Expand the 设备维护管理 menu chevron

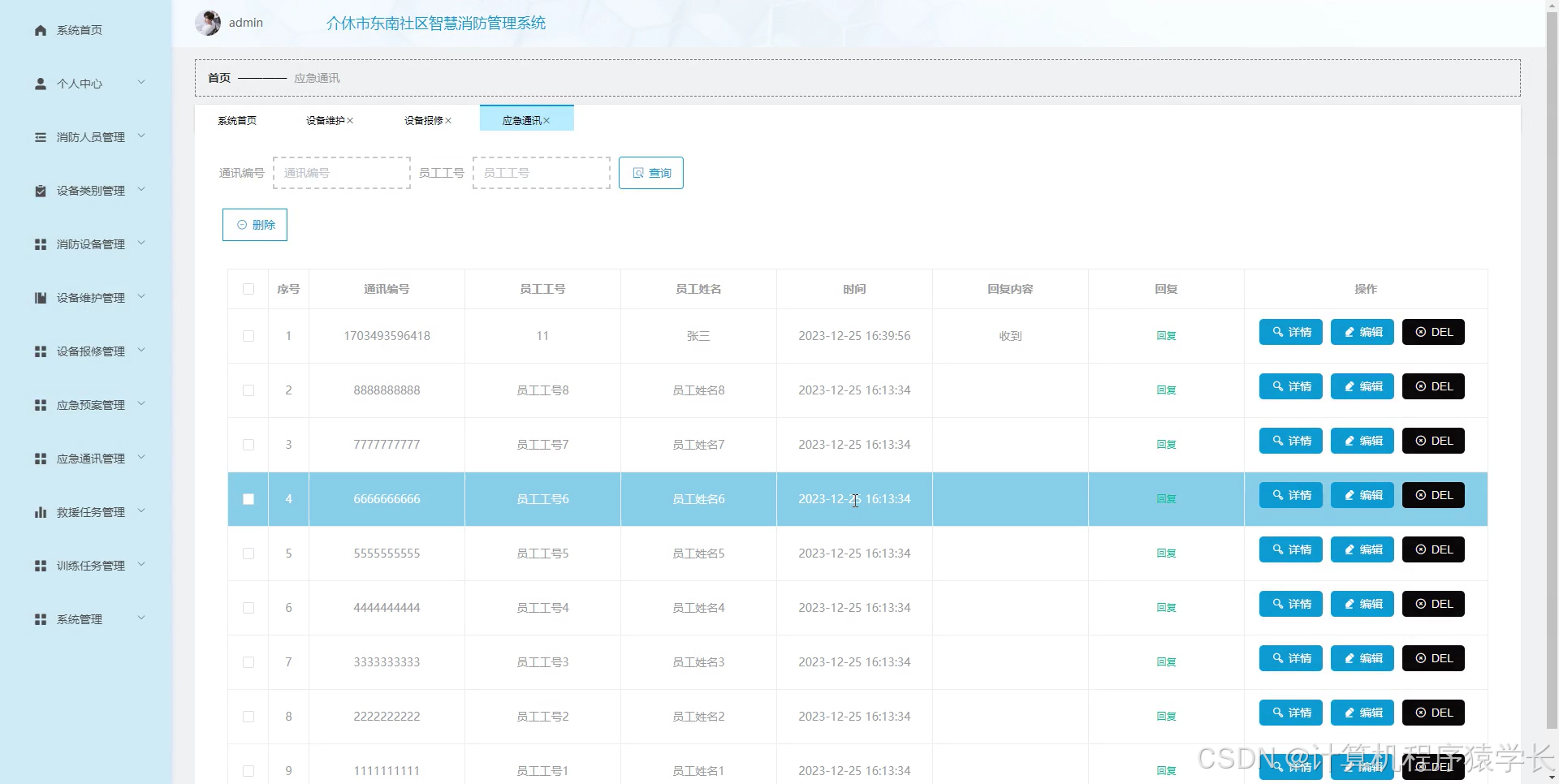pyautogui.click(x=141, y=297)
